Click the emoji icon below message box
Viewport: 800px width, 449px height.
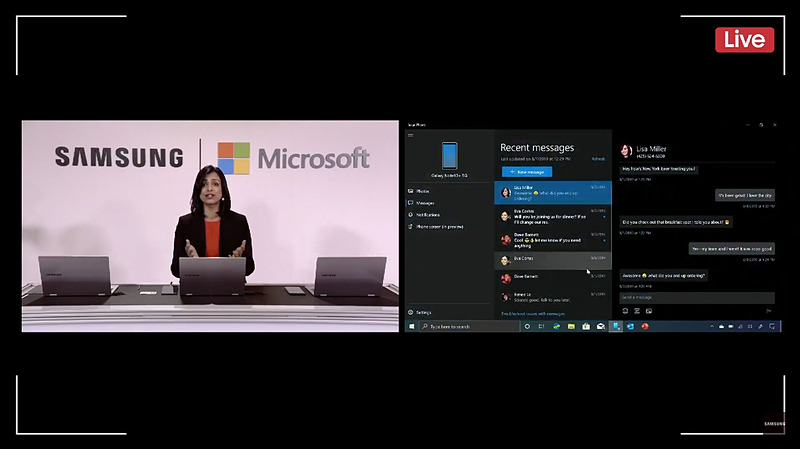(x=625, y=311)
